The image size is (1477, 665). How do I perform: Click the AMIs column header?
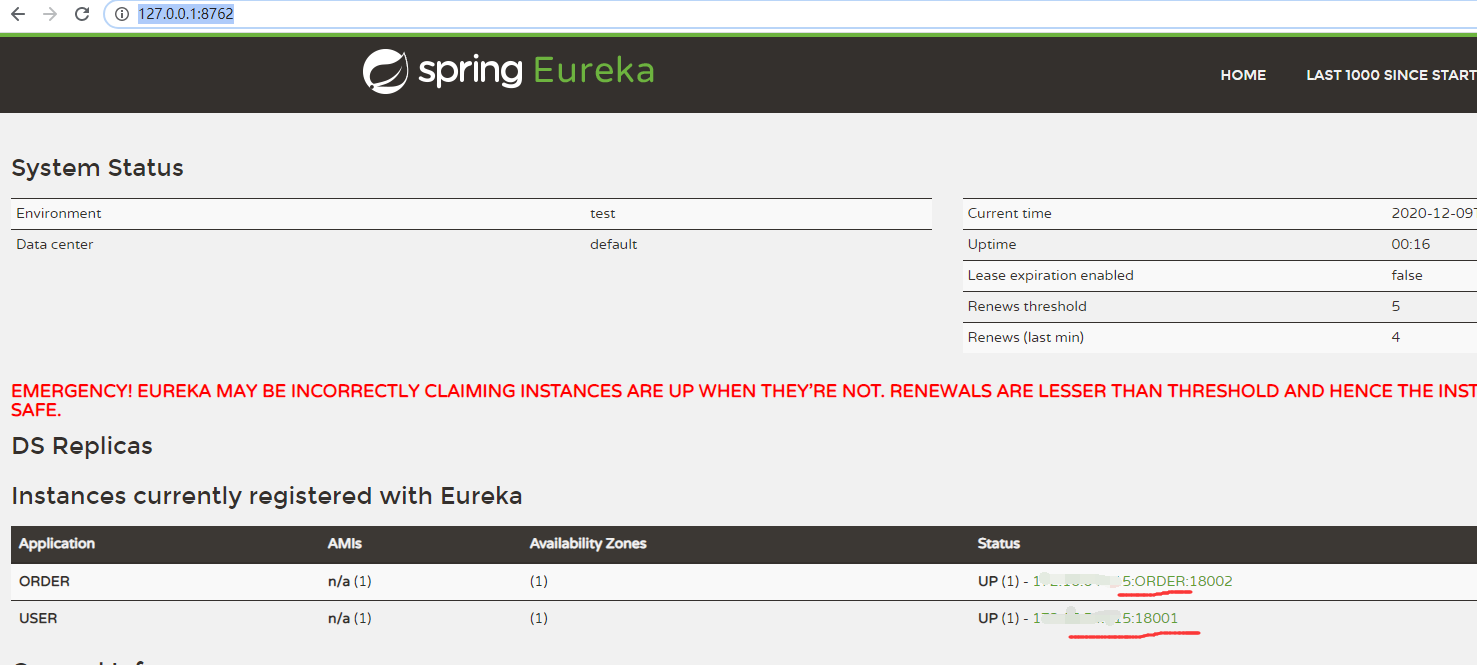tap(345, 543)
